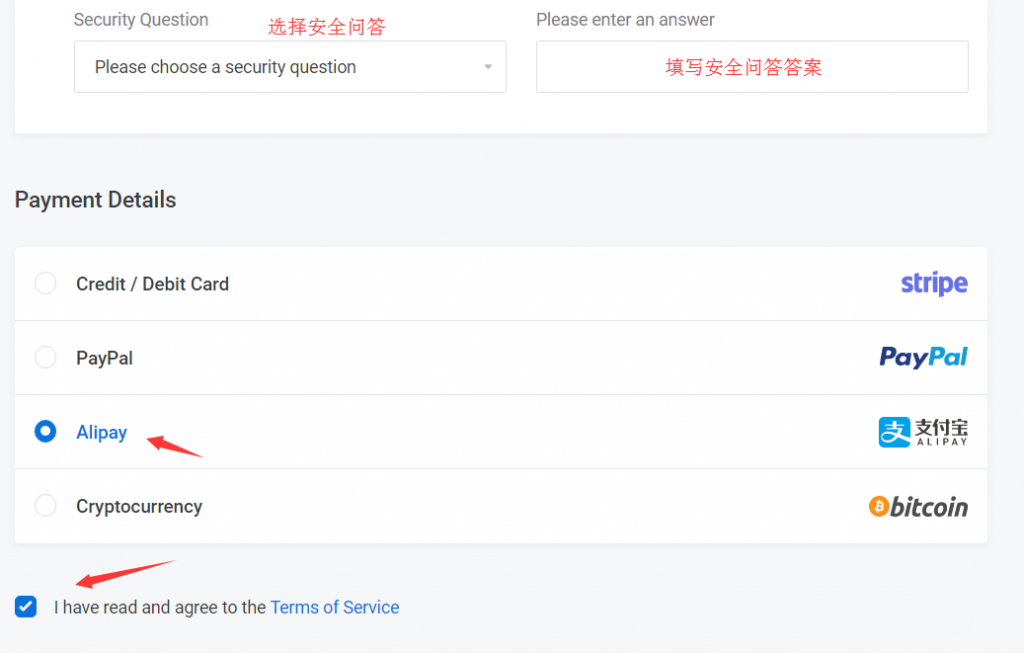This screenshot has width=1024, height=653.
Task: Select the Cryptocurrency radio button
Action: tap(45, 505)
